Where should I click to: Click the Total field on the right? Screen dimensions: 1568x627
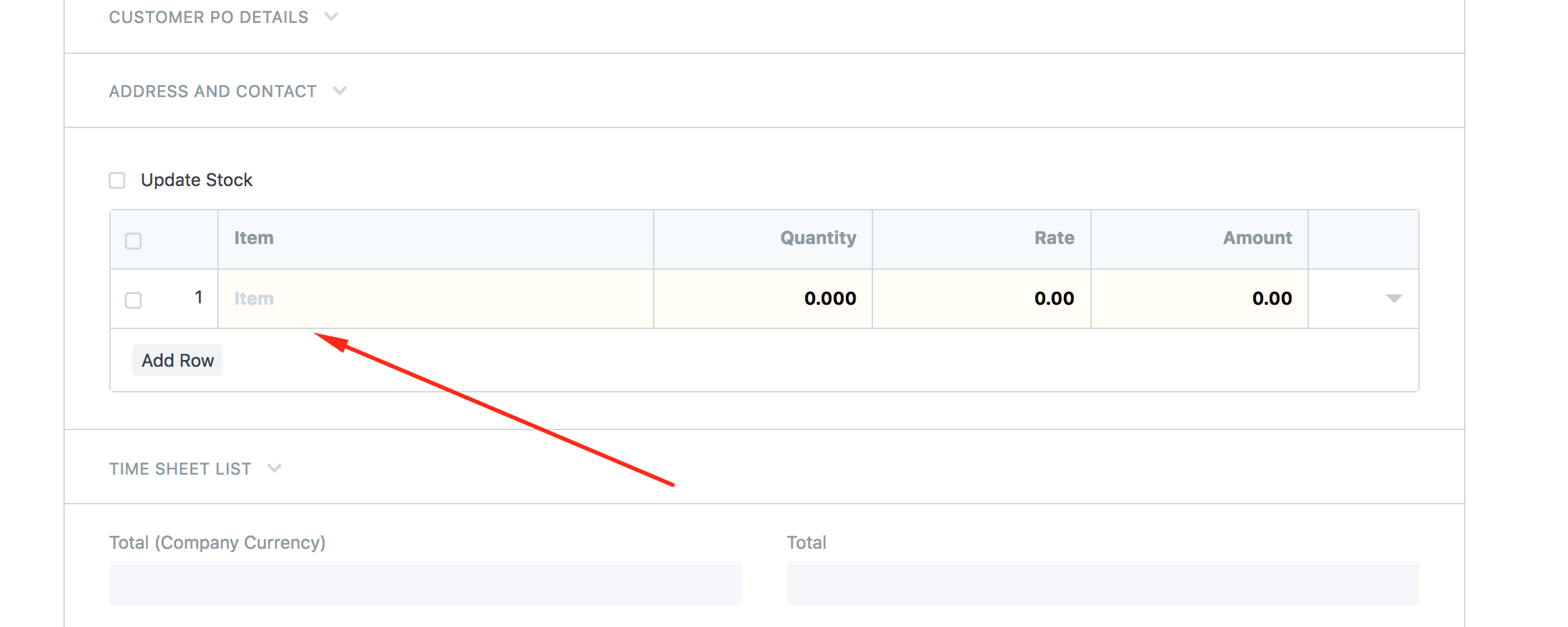click(x=1107, y=583)
